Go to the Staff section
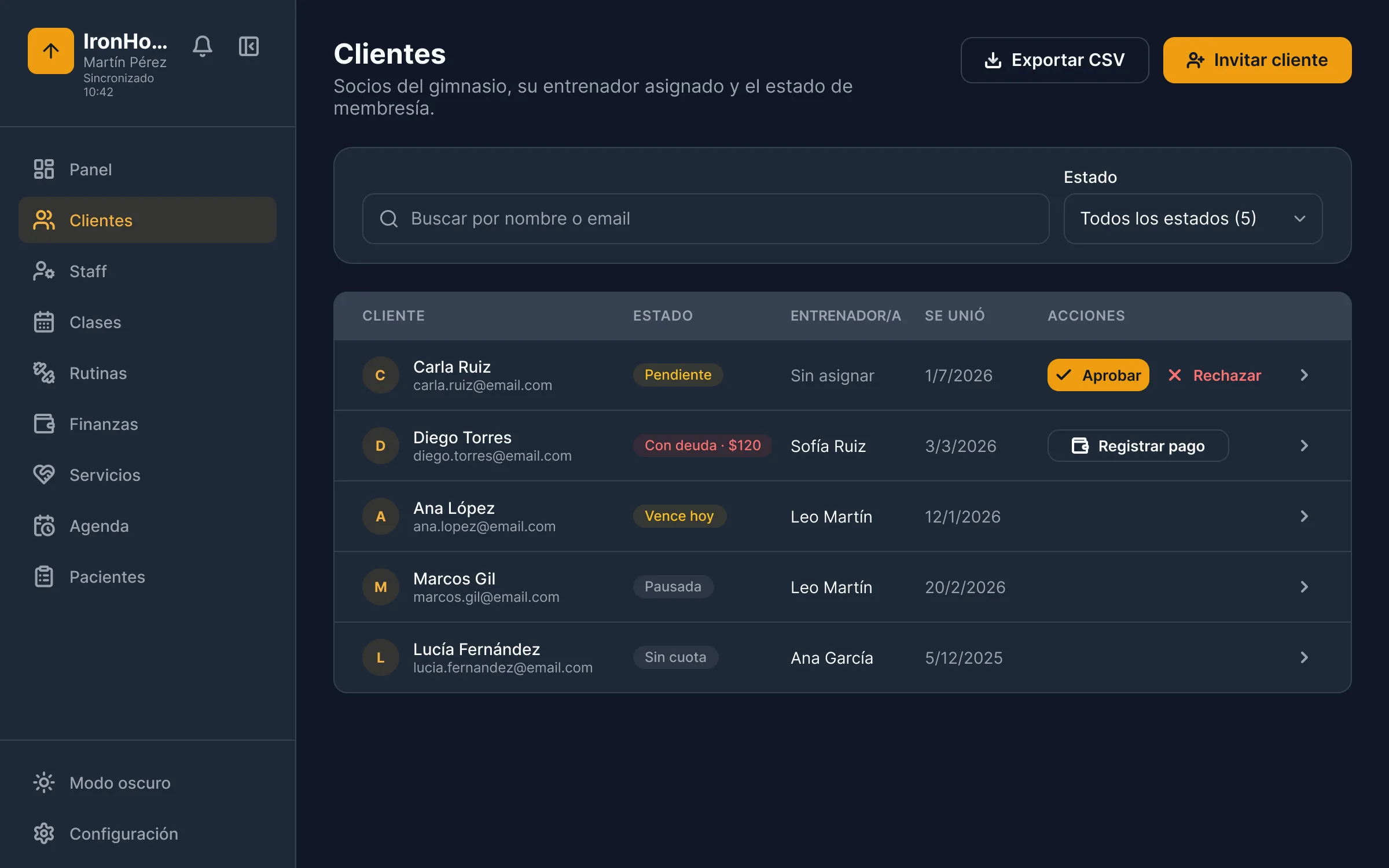The height and width of the screenshot is (868, 1389). coord(148,271)
